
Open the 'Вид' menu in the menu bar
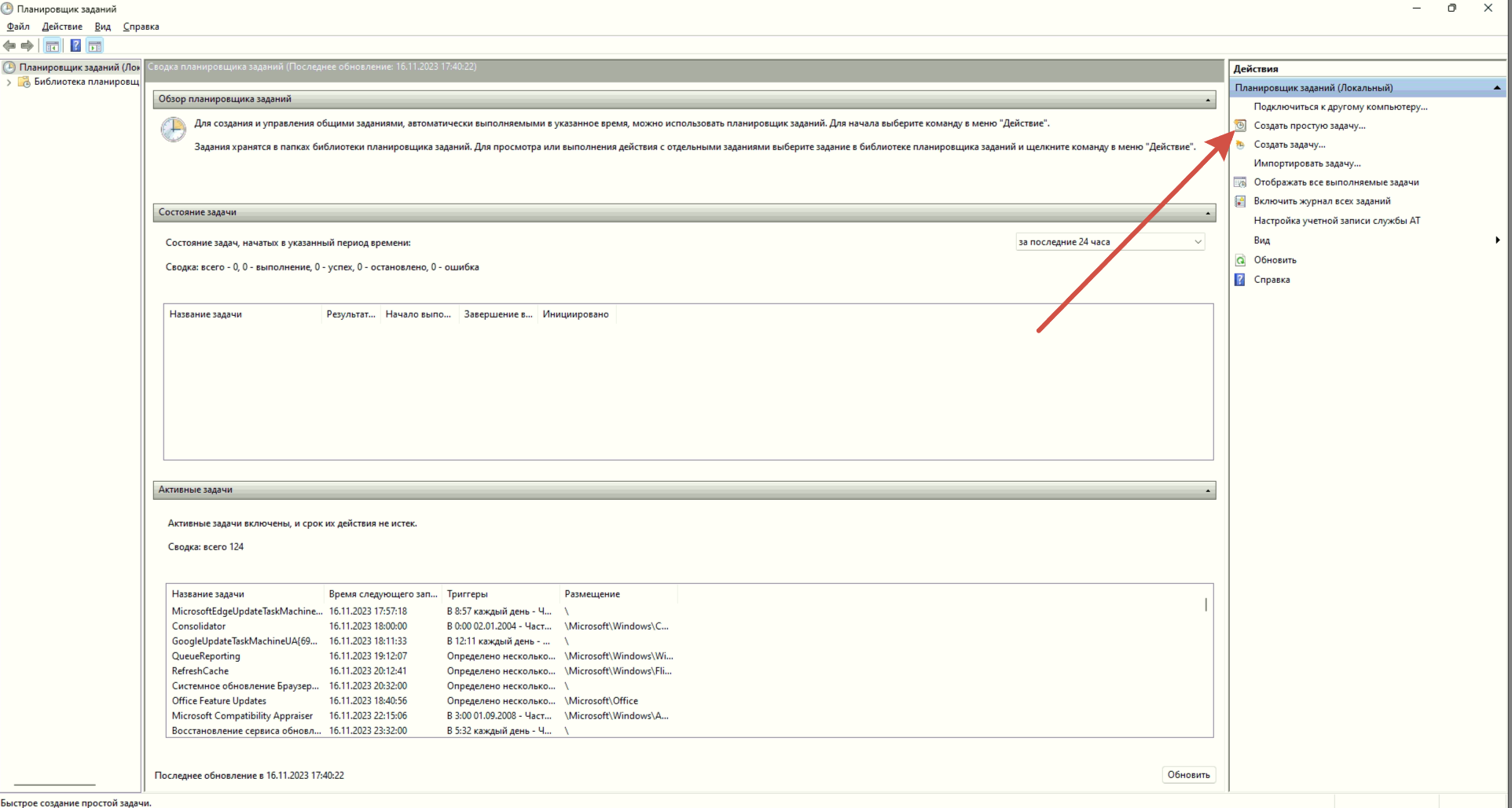[103, 27]
